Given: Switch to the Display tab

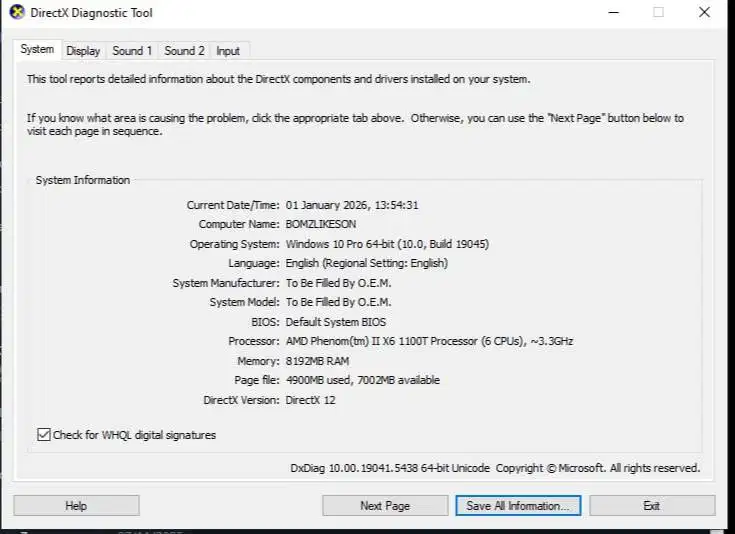Looking at the screenshot, I should pos(83,51).
